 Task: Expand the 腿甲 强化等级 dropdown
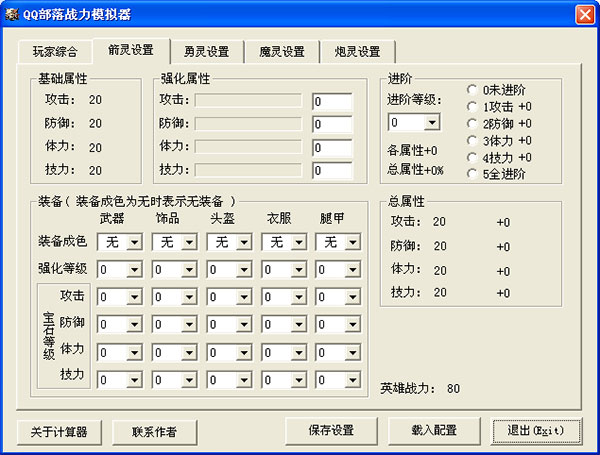pos(338,269)
